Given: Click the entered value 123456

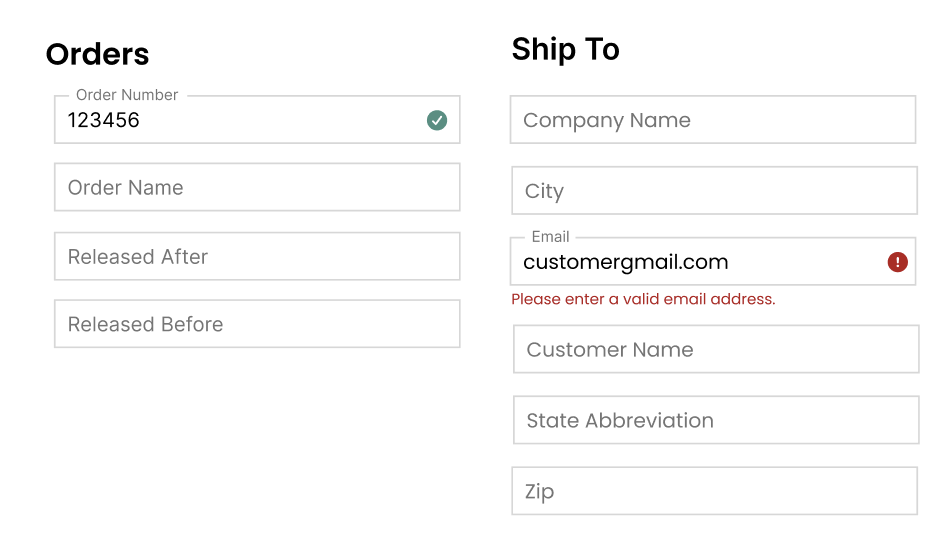Looking at the screenshot, I should point(104,121).
